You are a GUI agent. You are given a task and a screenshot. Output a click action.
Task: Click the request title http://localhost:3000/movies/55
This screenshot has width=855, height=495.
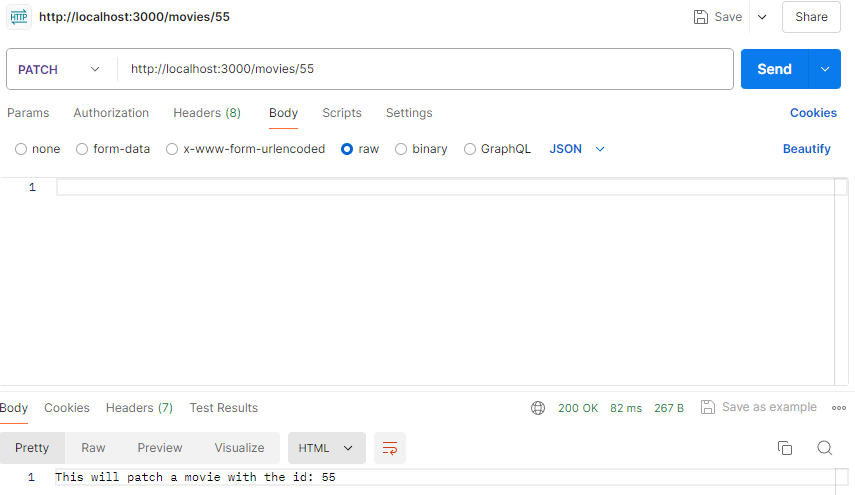pyautogui.click(x=134, y=17)
